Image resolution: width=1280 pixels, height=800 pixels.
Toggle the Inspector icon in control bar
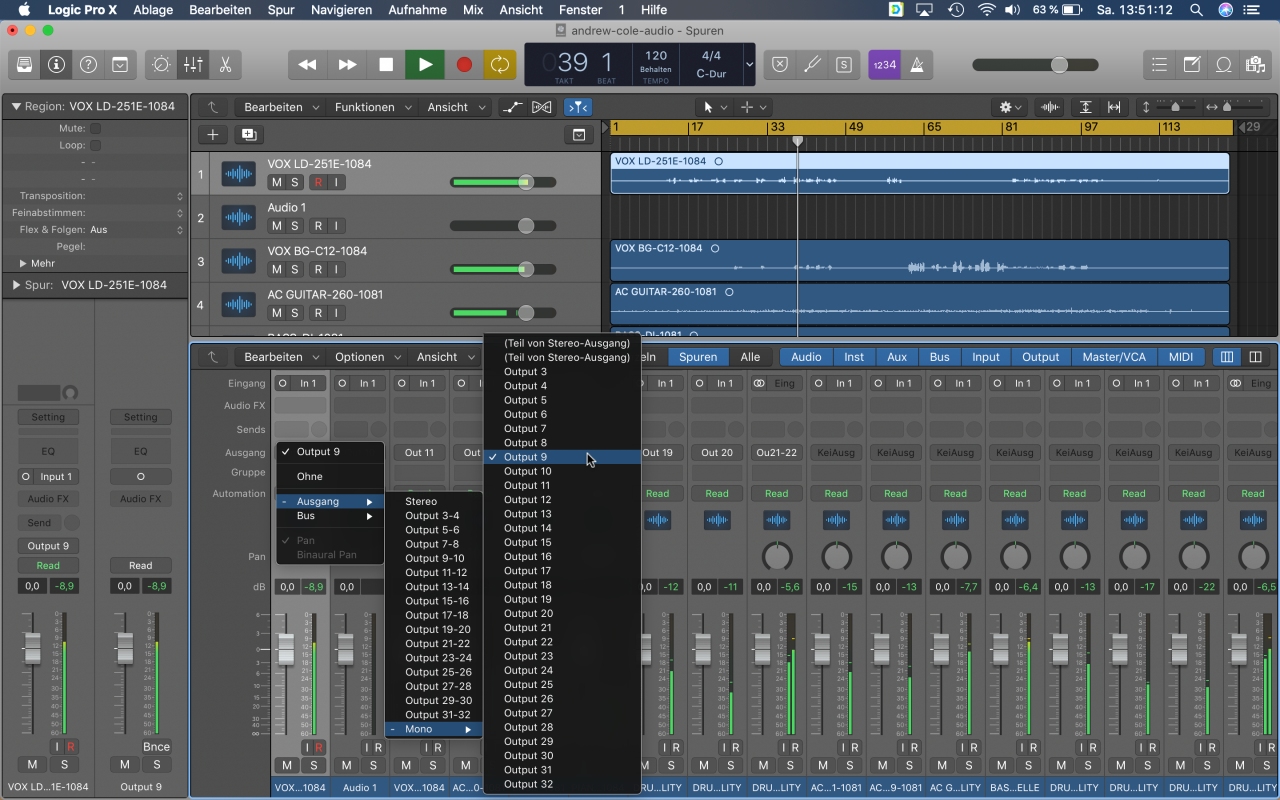pos(57,64)
